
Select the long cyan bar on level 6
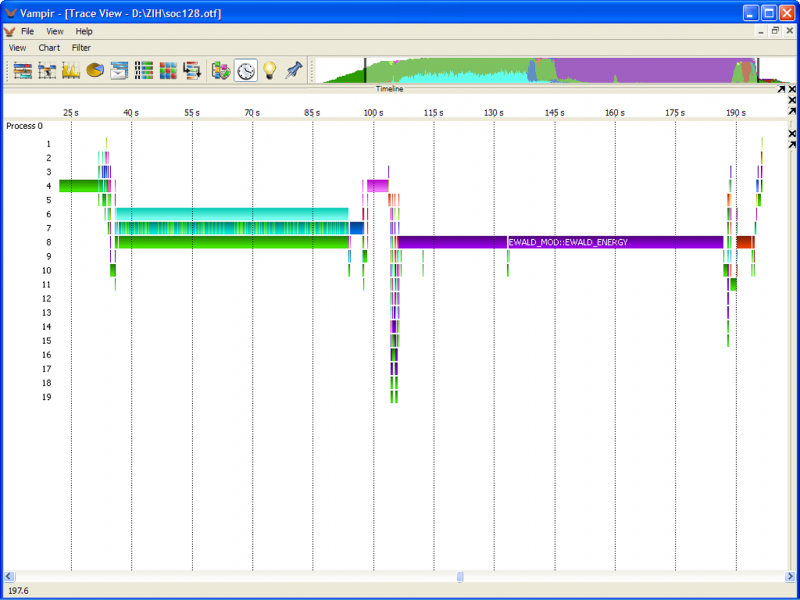232,214
